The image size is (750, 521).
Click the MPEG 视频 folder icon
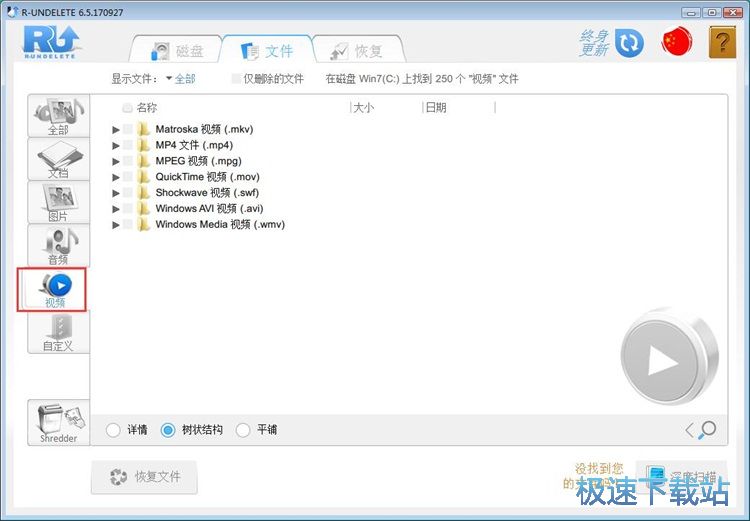143,161
